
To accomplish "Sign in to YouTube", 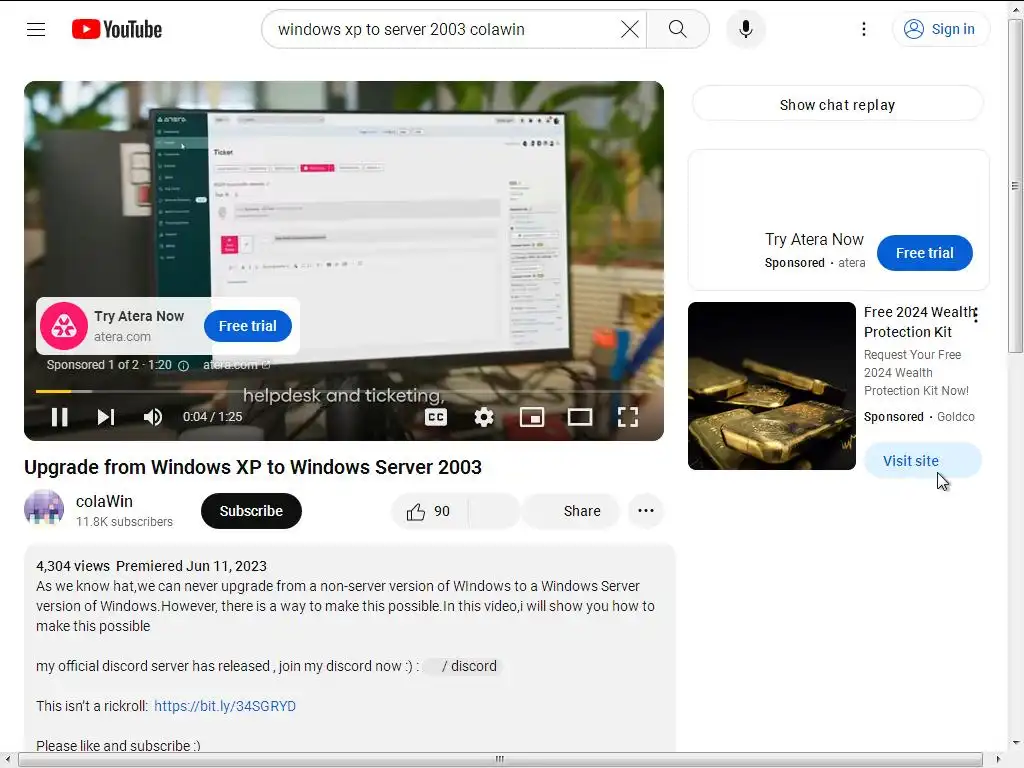I will [x=940, y=29].
